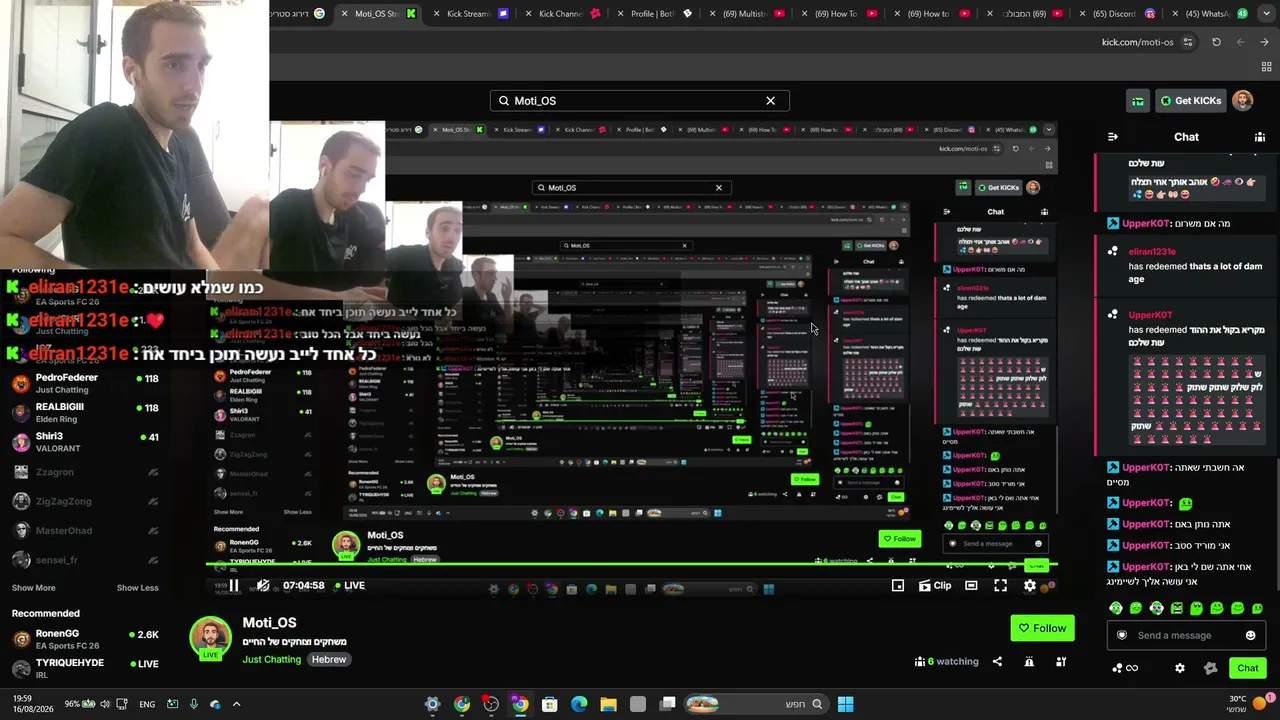This screenshot has height=720, width=1280.
Task: Open REALBIGIII followed channel
Action: pos(84,412)
